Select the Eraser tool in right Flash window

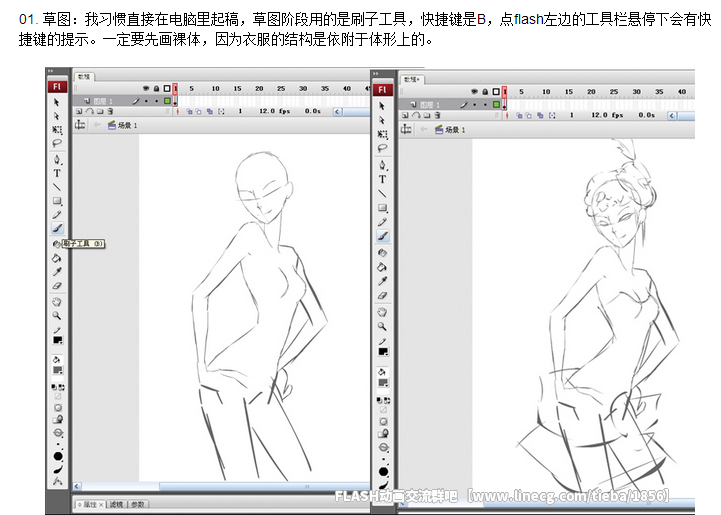point(382,296)
